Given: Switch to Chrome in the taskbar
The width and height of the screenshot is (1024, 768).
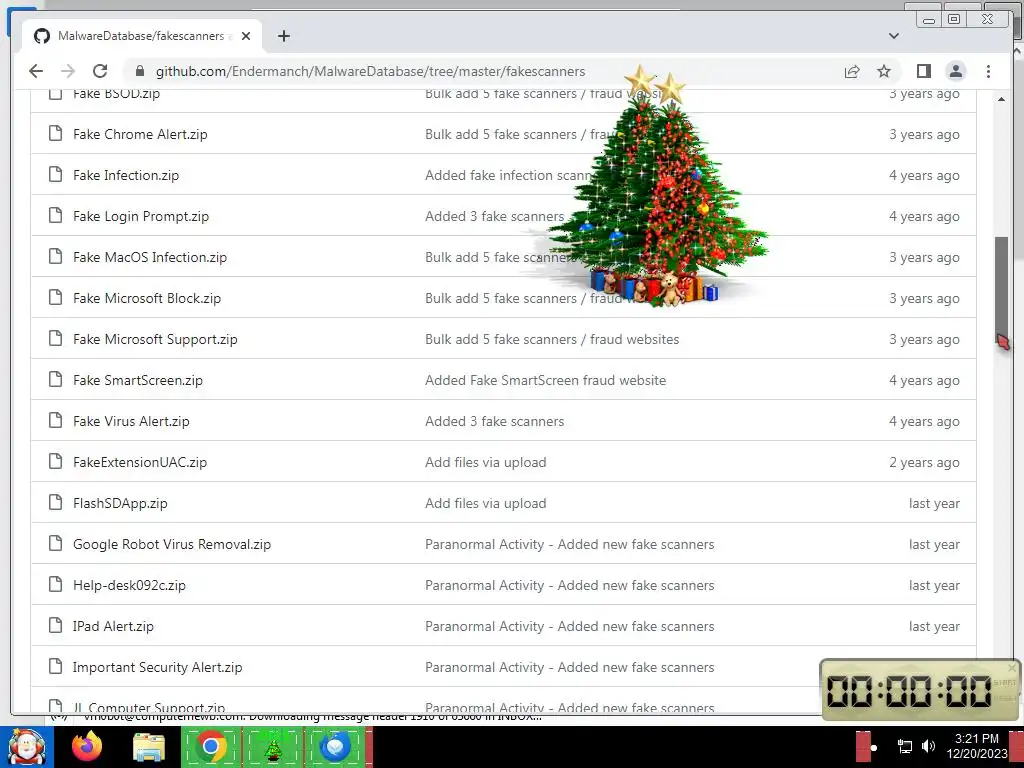Looking at the screenshot, I should coord(211,746).
